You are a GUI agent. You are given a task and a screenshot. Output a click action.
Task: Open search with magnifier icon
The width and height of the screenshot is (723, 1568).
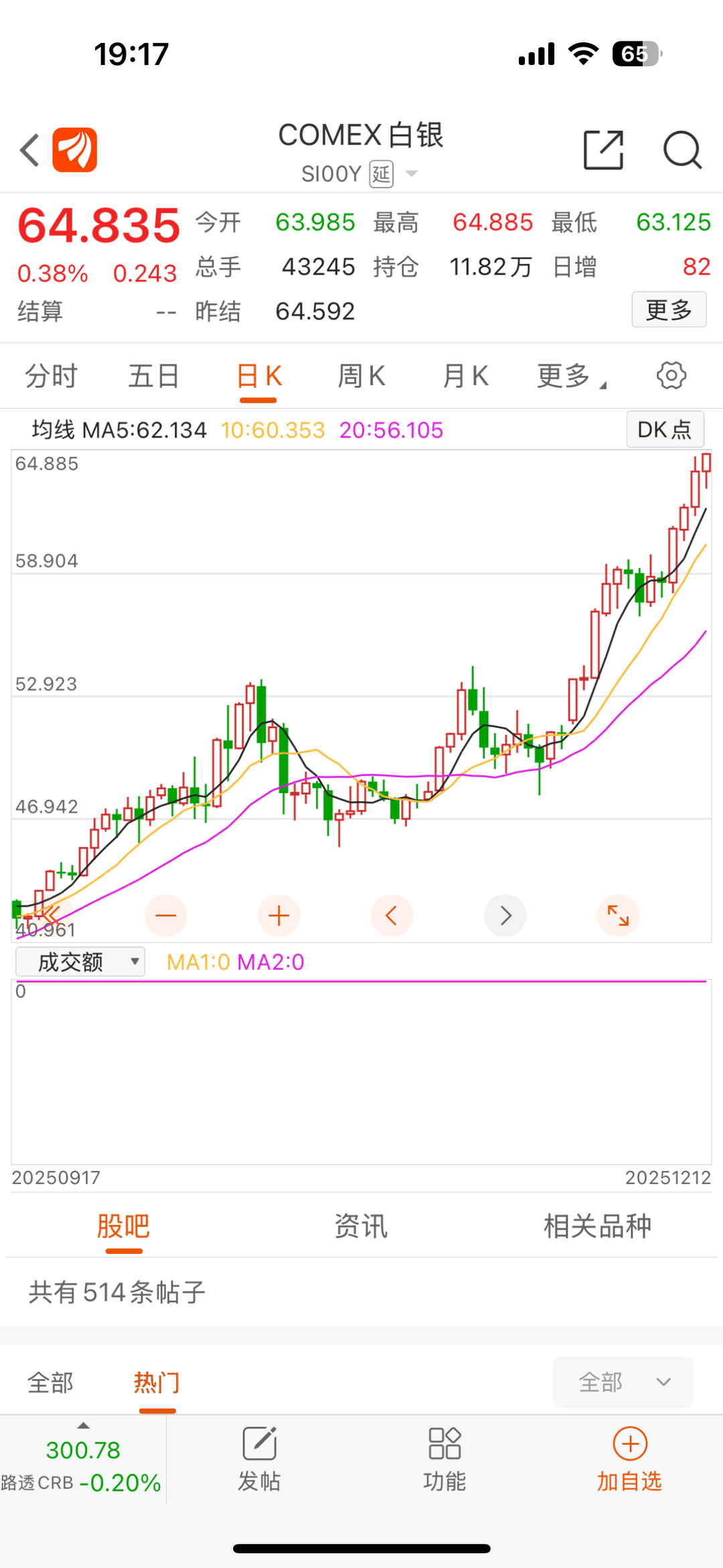coord(681,150)
